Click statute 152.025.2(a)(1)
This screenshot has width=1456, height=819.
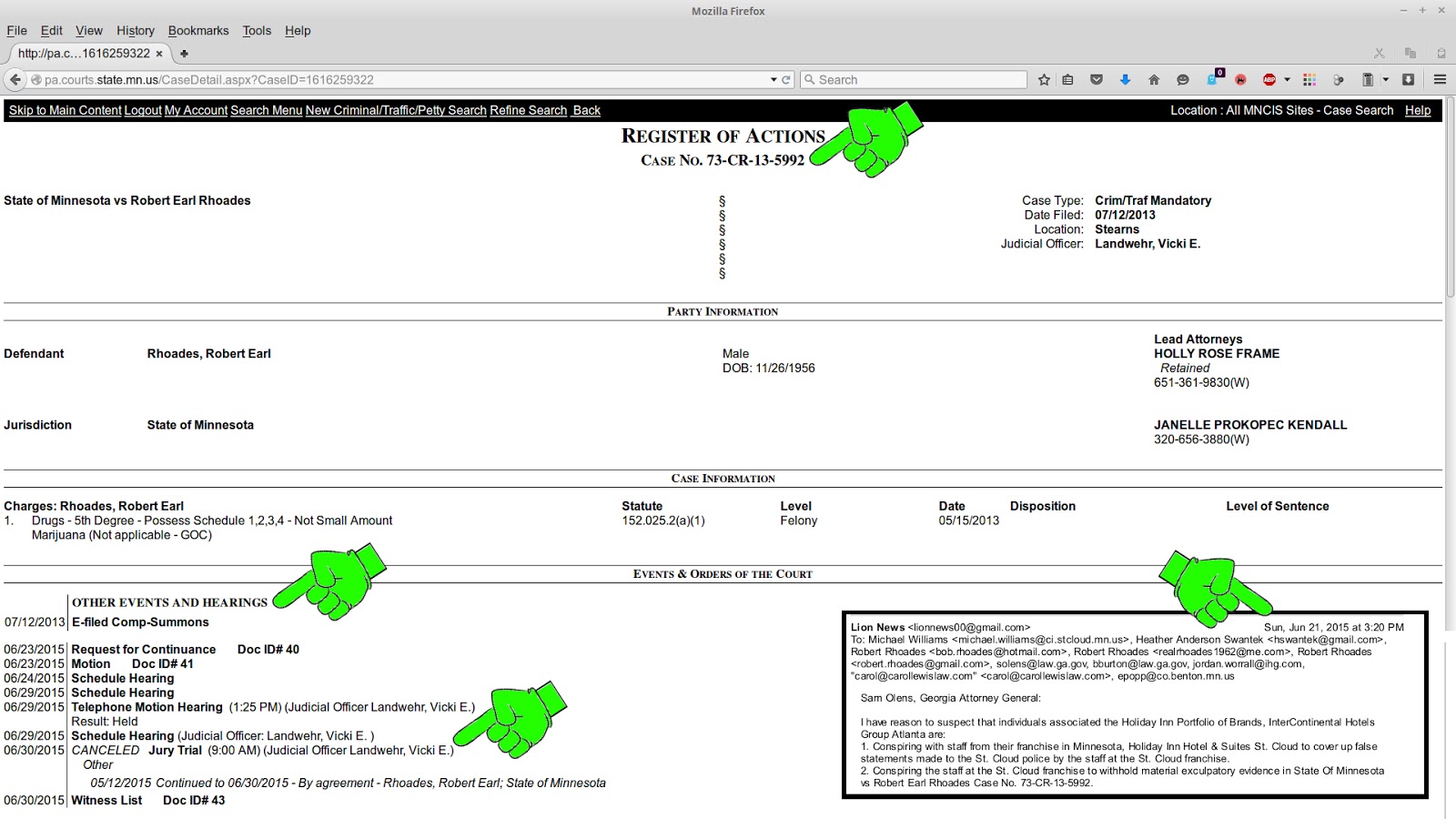[663, 521]
